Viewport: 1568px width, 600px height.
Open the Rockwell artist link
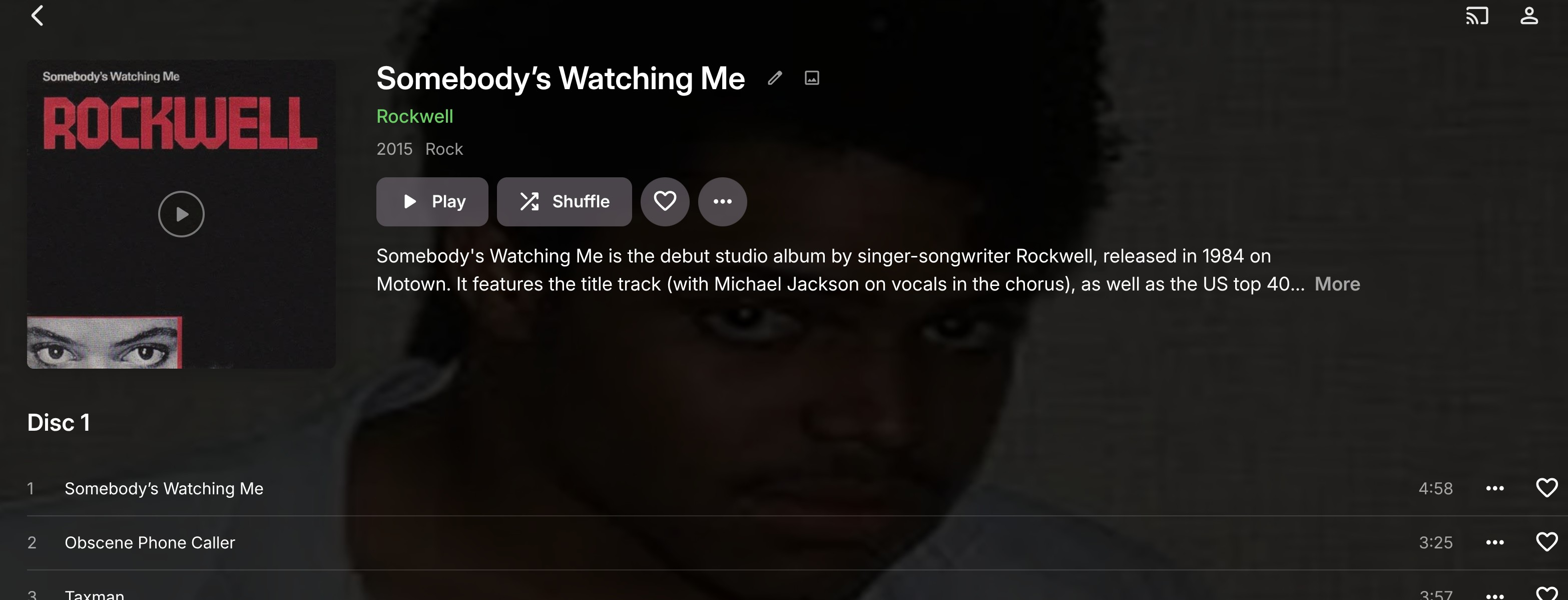(x=414, y=116)
